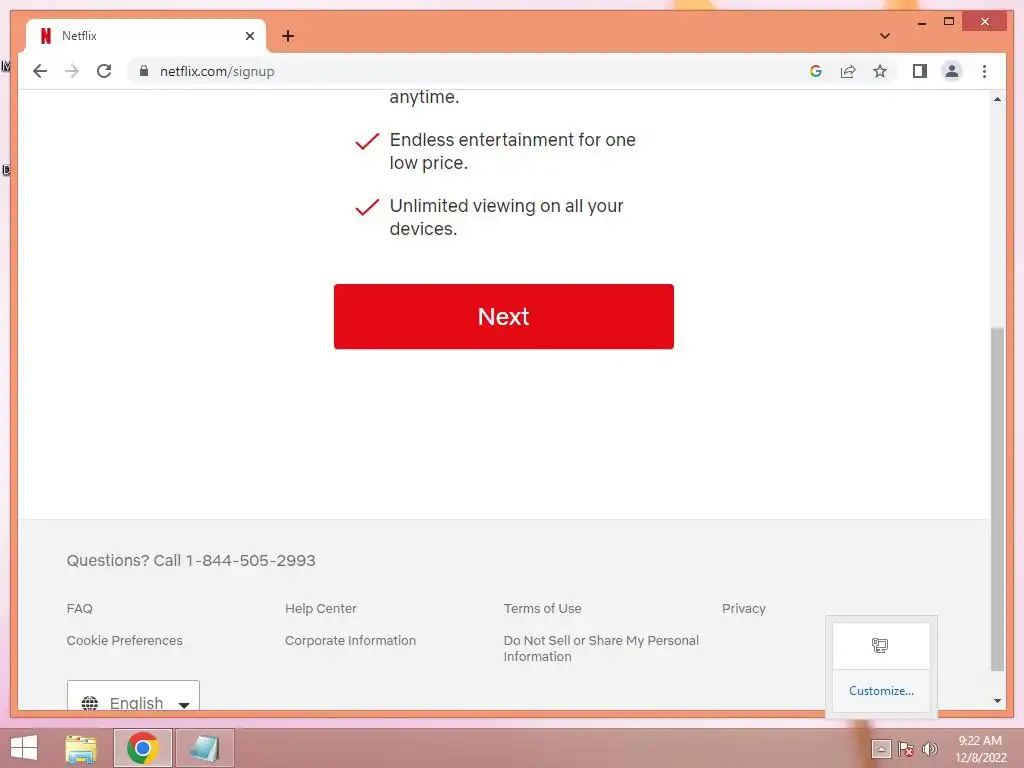The width and height of the screenshot is (1024, 768).
Task: Open the Help Center link
Action: click(x=321, y=608)
